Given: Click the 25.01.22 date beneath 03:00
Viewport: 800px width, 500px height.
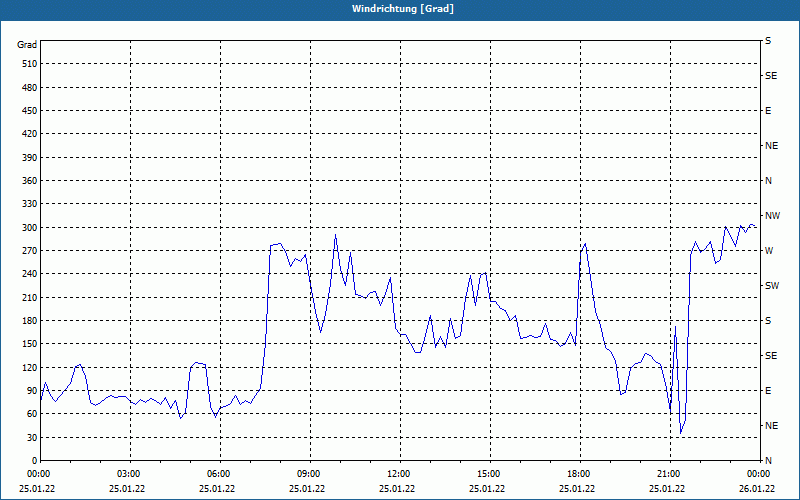Looking at the screenshot, I should [x=127, y=488].
